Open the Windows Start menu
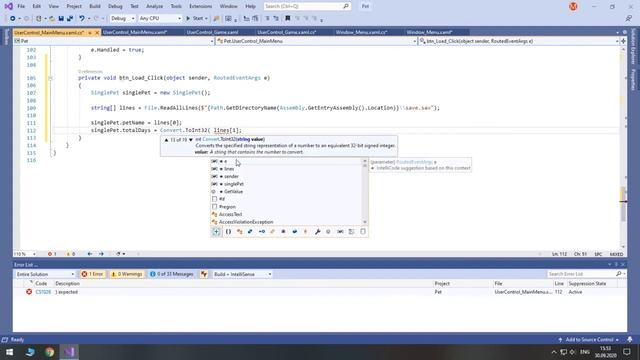 9,351
